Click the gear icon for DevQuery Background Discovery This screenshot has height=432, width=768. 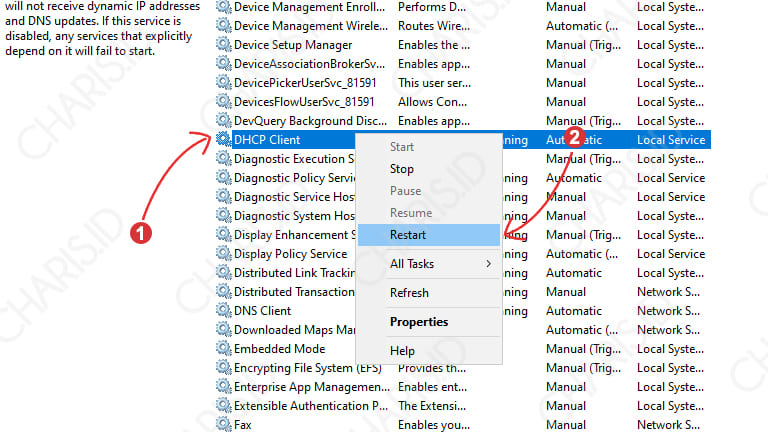224,120
